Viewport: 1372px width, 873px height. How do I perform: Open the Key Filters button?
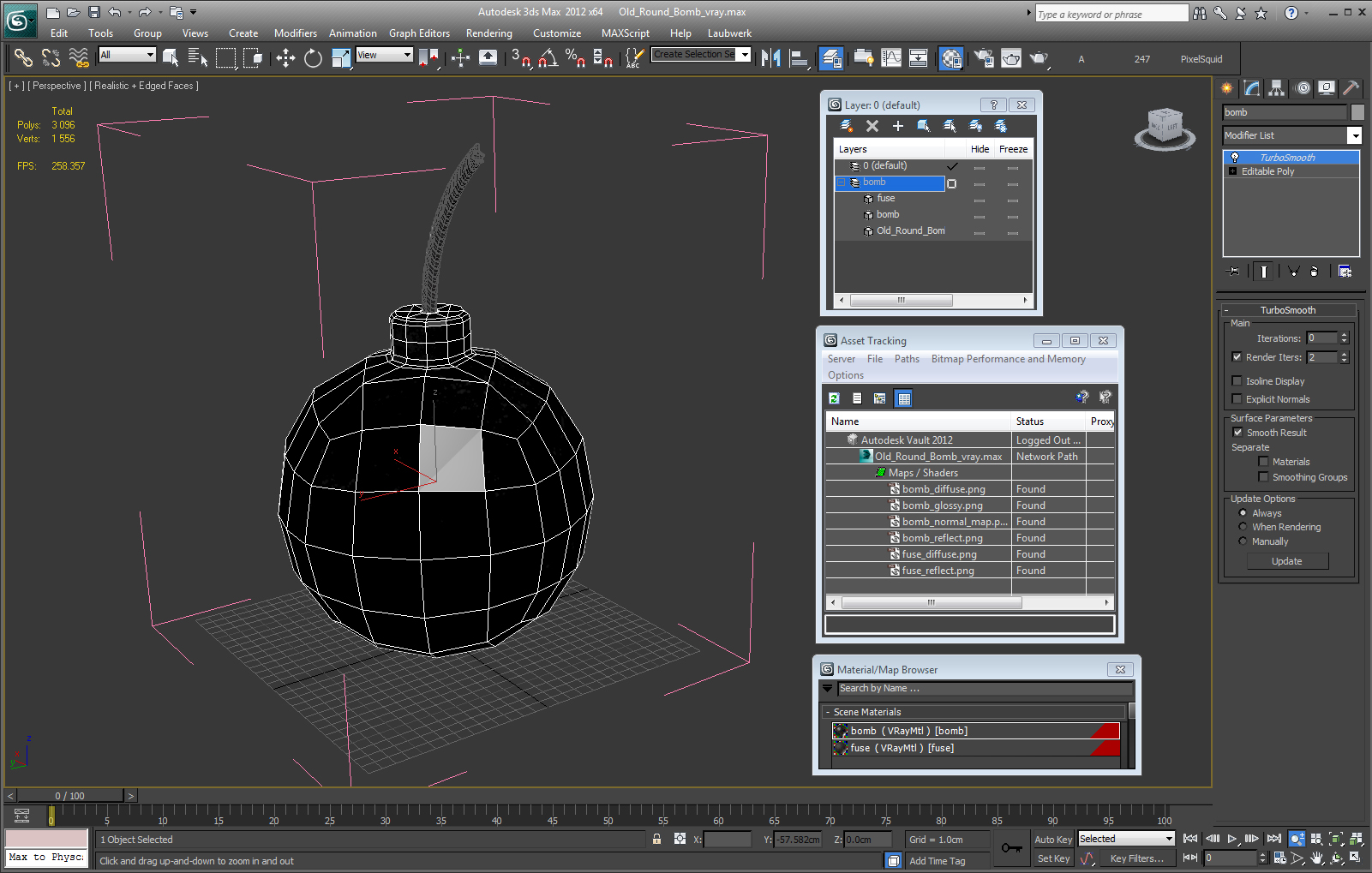tap(1136, 858)
